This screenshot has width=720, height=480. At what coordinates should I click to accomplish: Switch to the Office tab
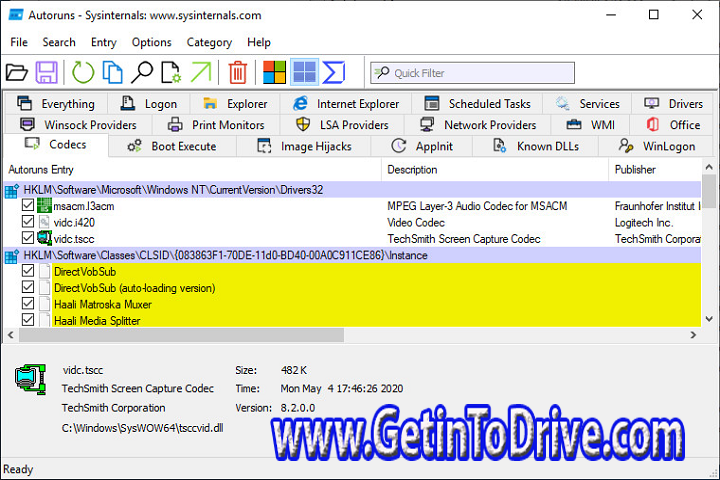(x=673, y=124)
